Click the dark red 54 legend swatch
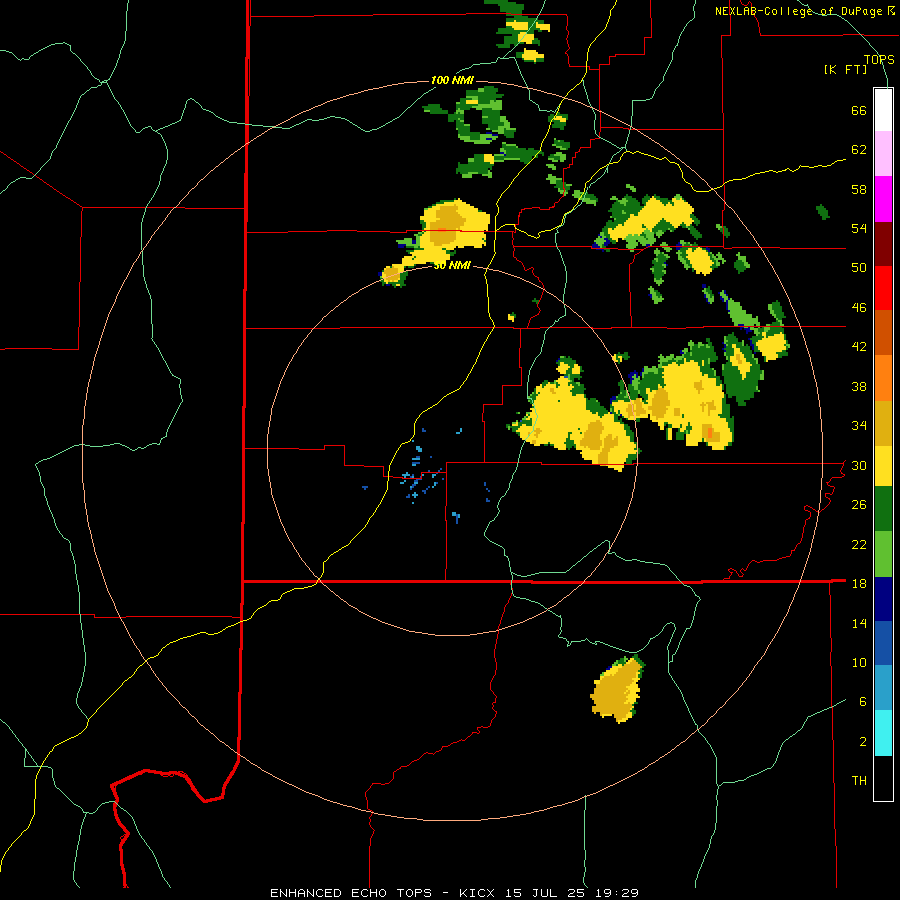Screen dimensions: 900x900 click(x=883, y=244)
